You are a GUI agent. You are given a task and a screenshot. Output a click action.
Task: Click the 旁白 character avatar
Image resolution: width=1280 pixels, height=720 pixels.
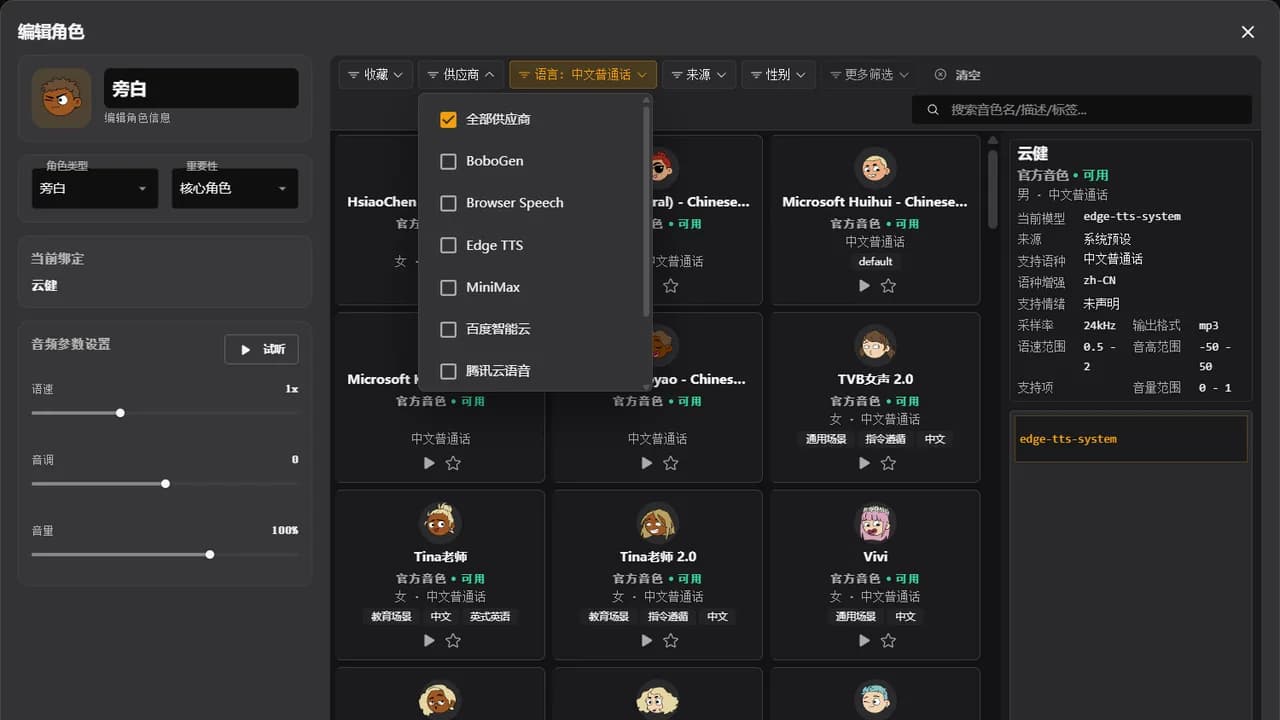(61, 97)
